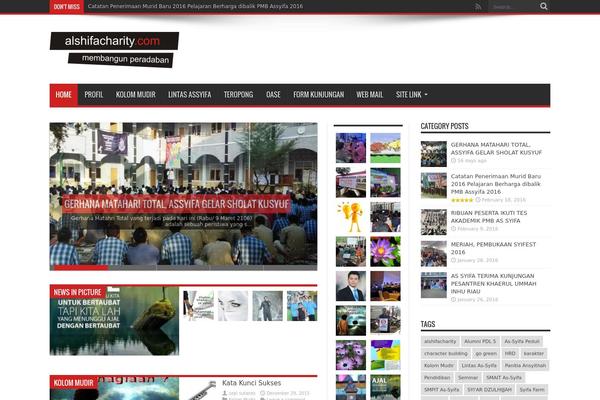600x400 pixels.
Task: Open the Profil menu item
Action: coord(94,95)
